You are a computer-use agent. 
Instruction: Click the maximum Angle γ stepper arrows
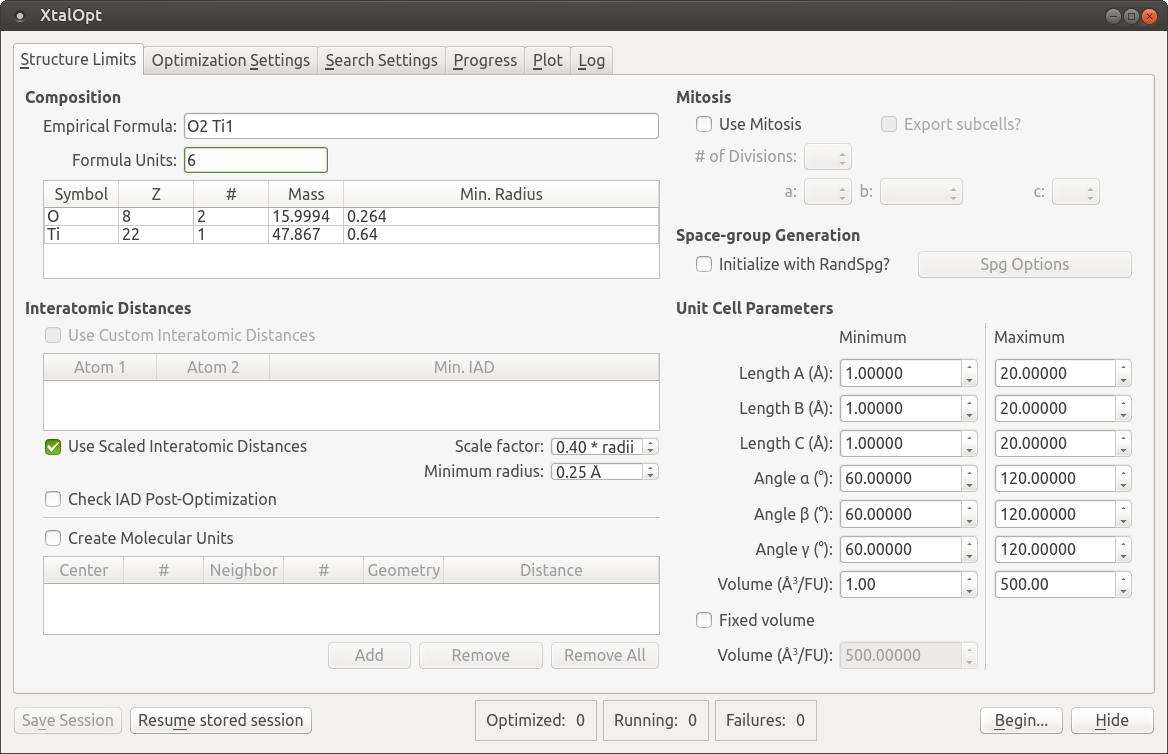click(x=1123, y=549)
